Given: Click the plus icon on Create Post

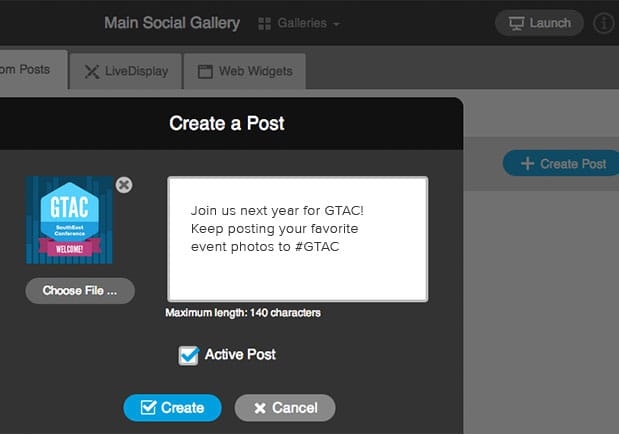Looking at the screenshot, I should click(527, 164).
